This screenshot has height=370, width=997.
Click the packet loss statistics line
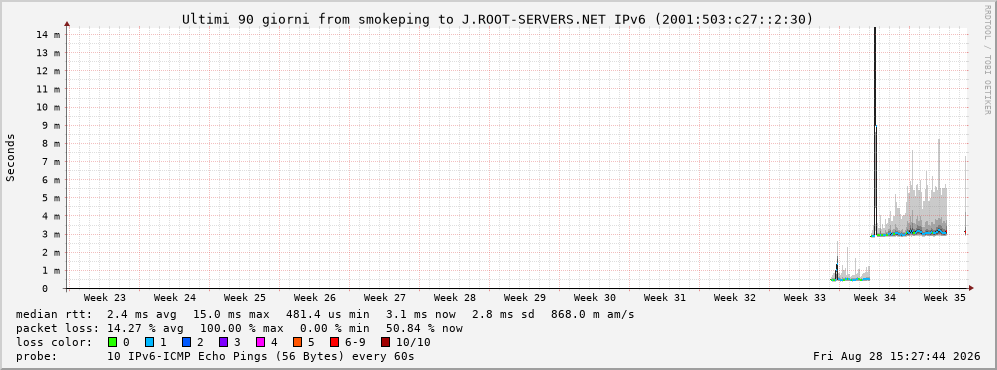(x=239, y=329)
